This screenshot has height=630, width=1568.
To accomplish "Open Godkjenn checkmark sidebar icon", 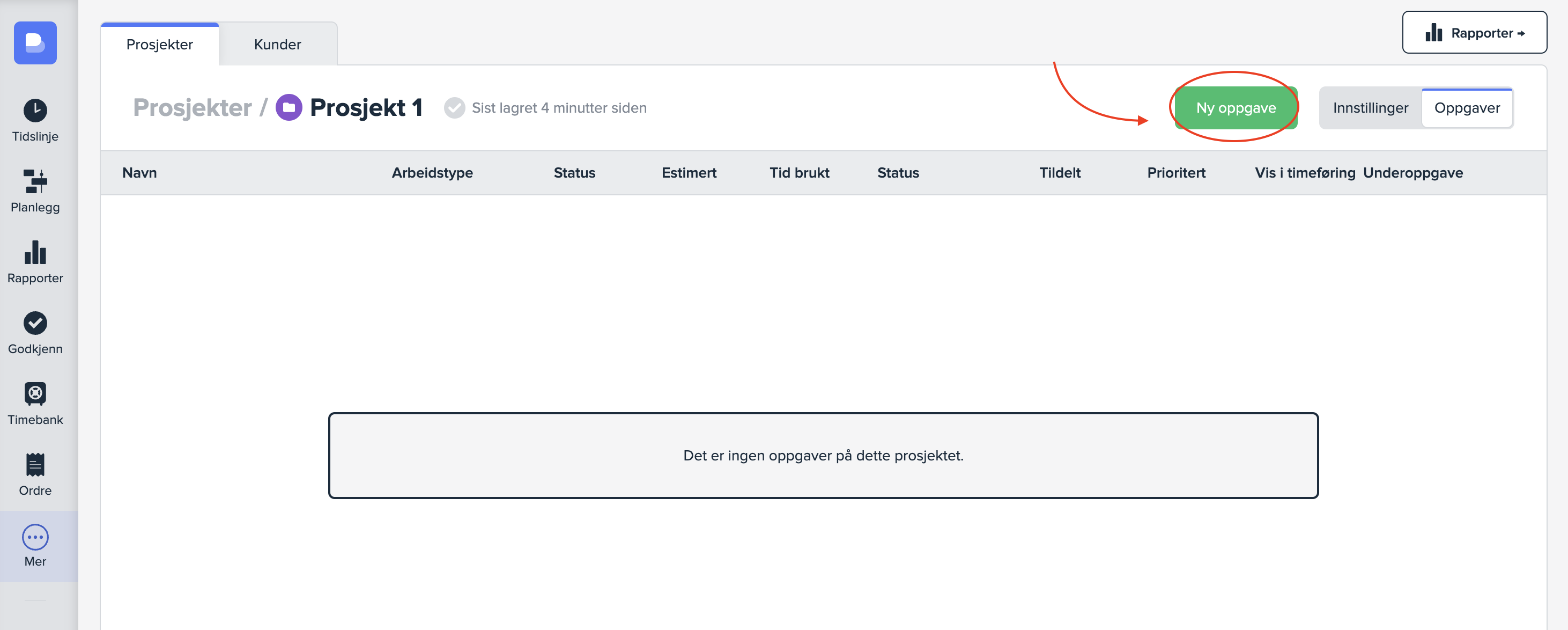I will point(35,323).
